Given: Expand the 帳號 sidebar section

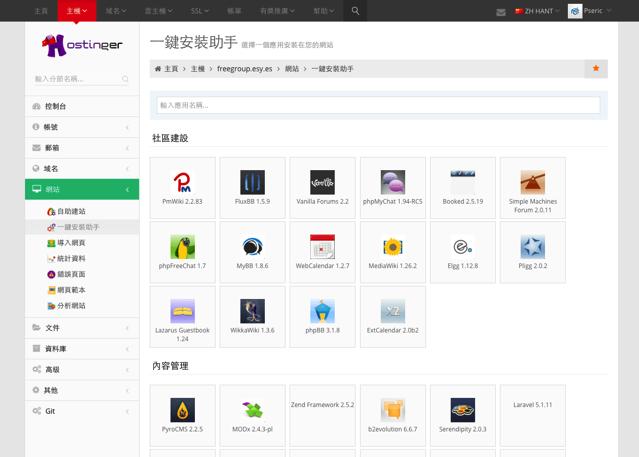Looking at the screenshot, I should click(82, 127).
